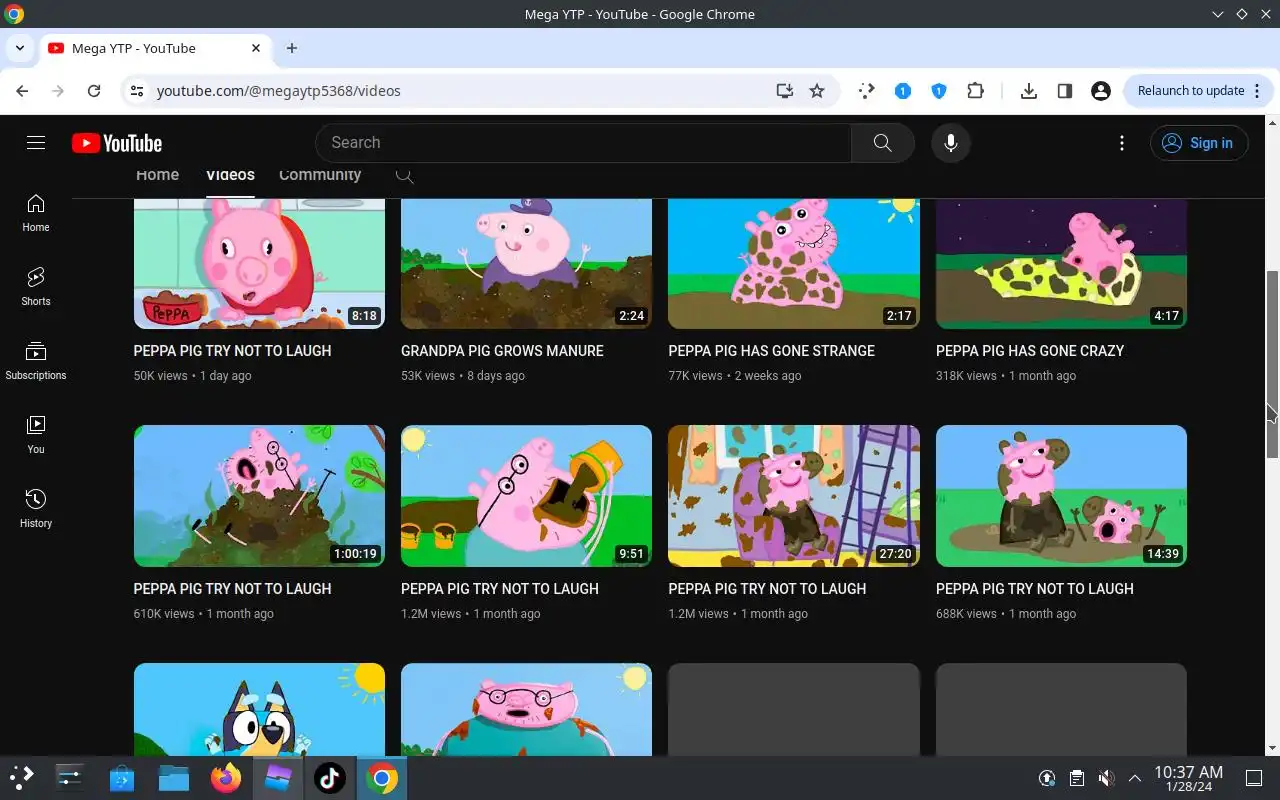Select the Videos tab
The height and width of the screenshot is (800, 1280).
[x=230, y=175]
